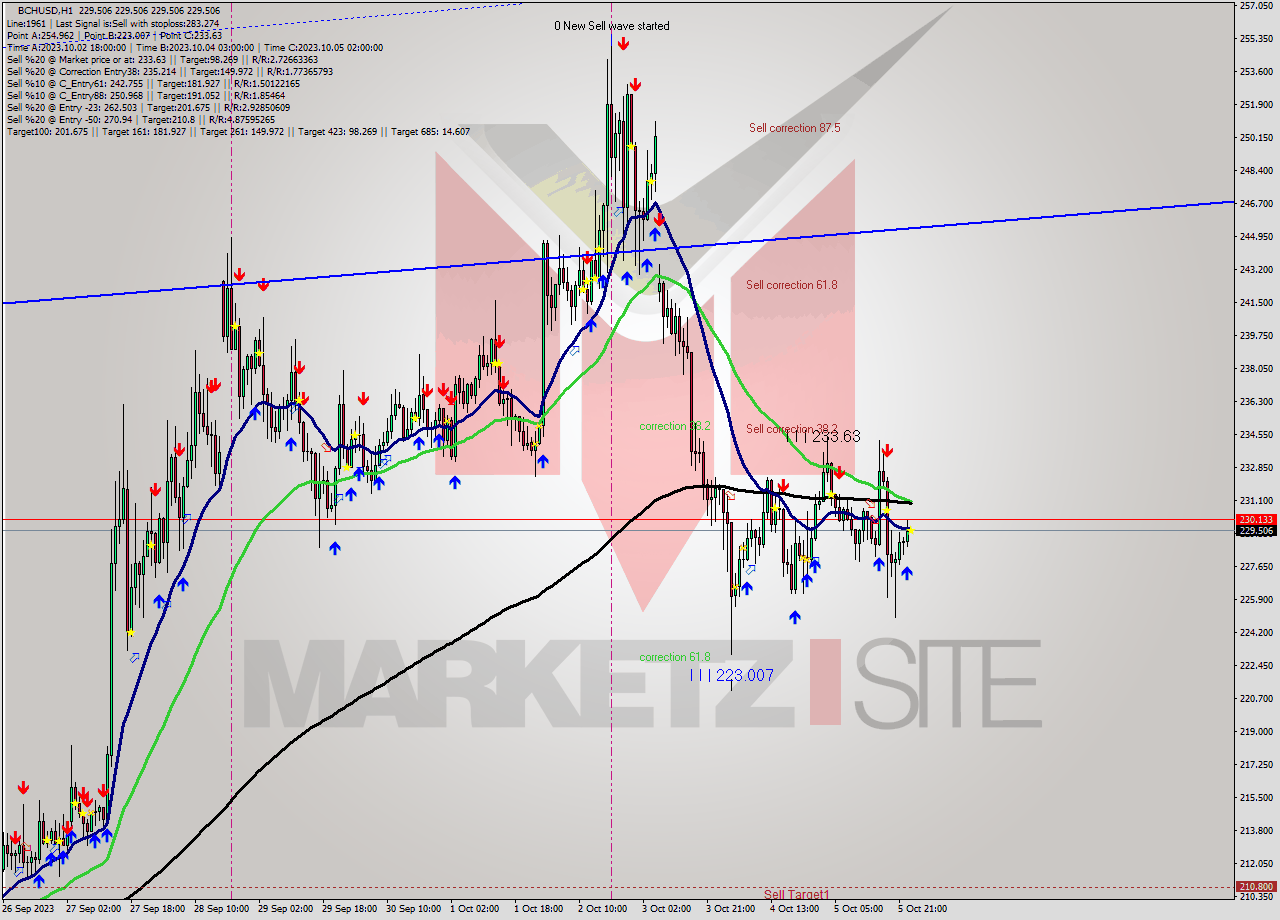The image size is (1280, 920).
Task: Select the 'Sell correction 87.5' label
Action: 795,128
